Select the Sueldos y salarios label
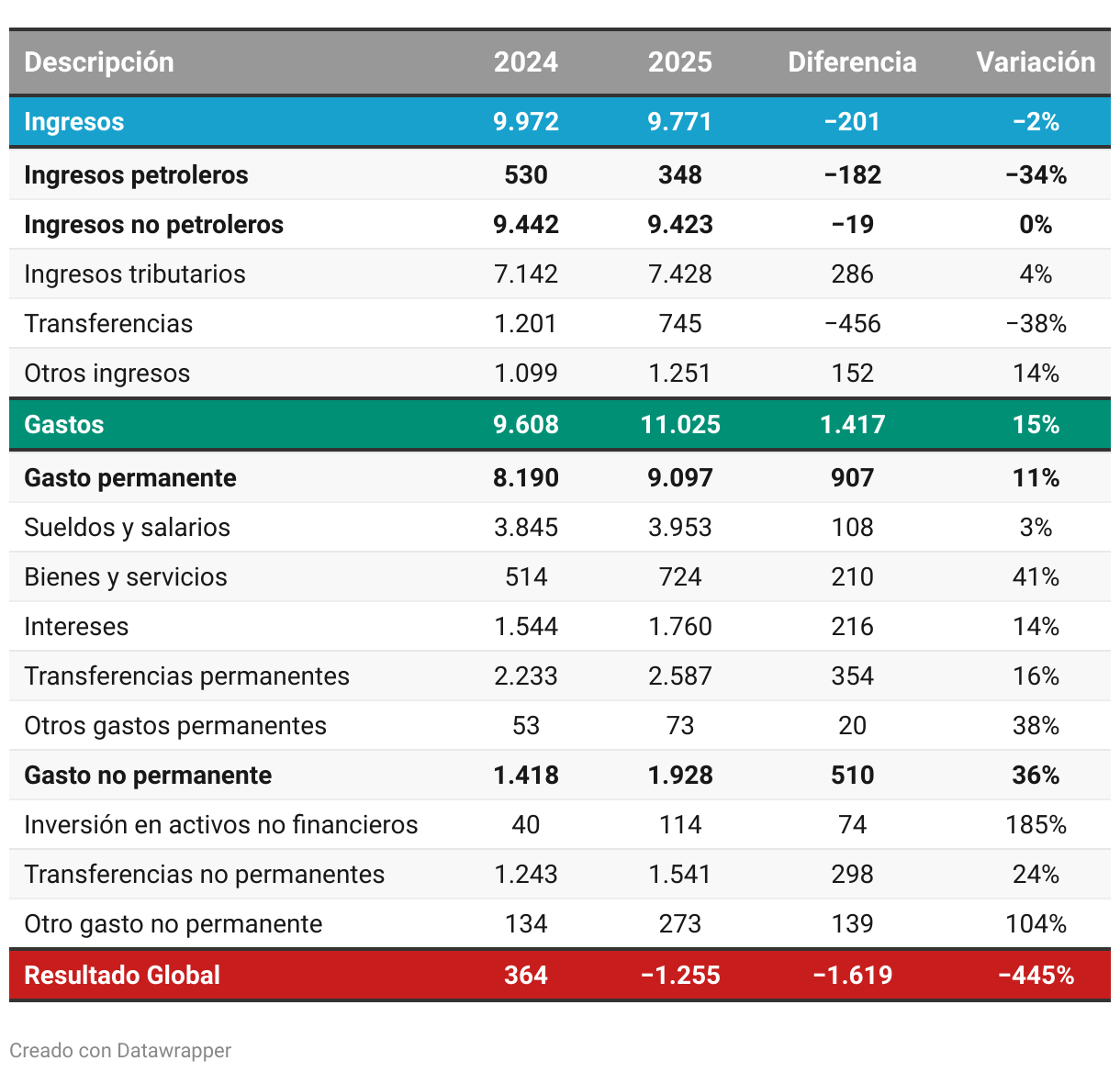This screenshot has width=1120, height=1072. [127, 528]
